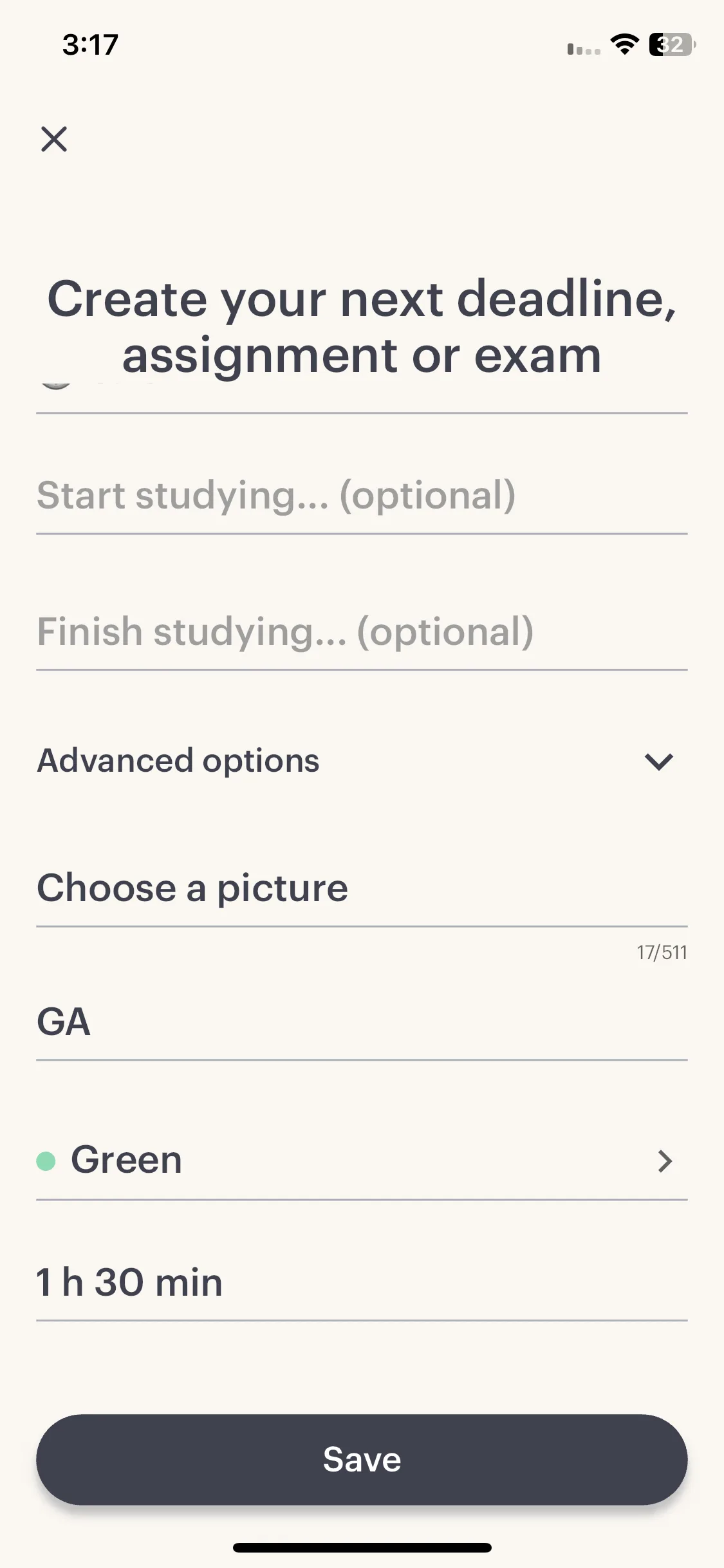
Task: Tap the Advanced options label
Action: [x=178, y=761]
